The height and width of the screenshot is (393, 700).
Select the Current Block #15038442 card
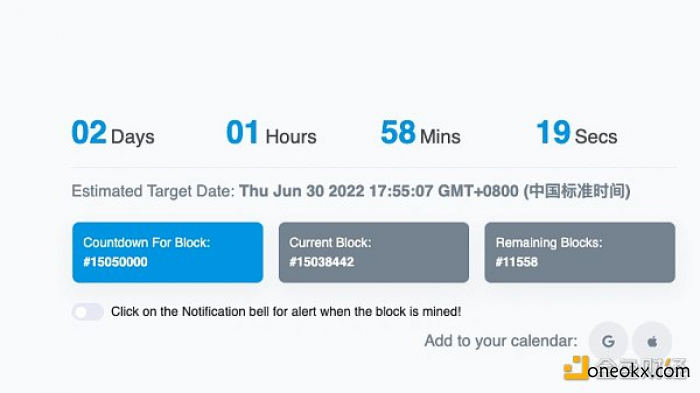coord(374,252)
